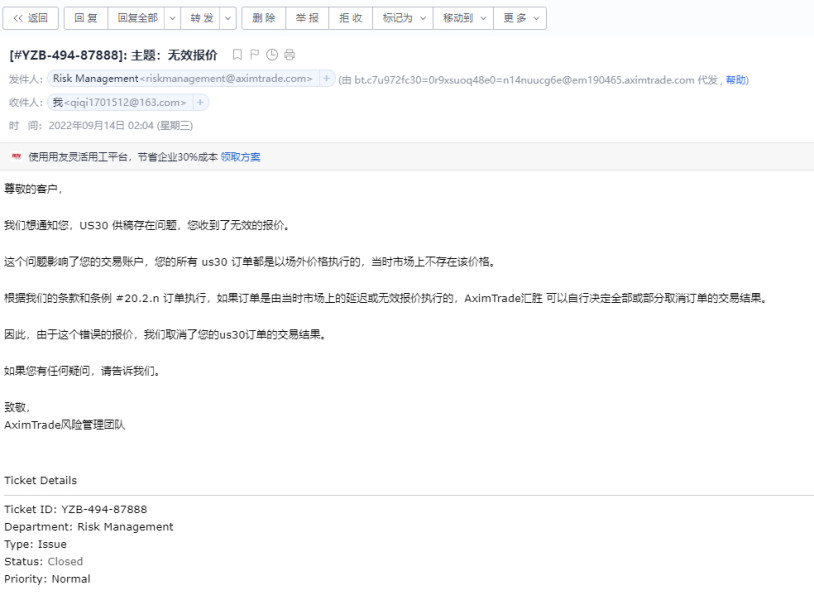The height and width of the screenshot is (600, 814).
Task: Click the subject line 无效报价
Action: pyautogui.click(x=113, y=55)
